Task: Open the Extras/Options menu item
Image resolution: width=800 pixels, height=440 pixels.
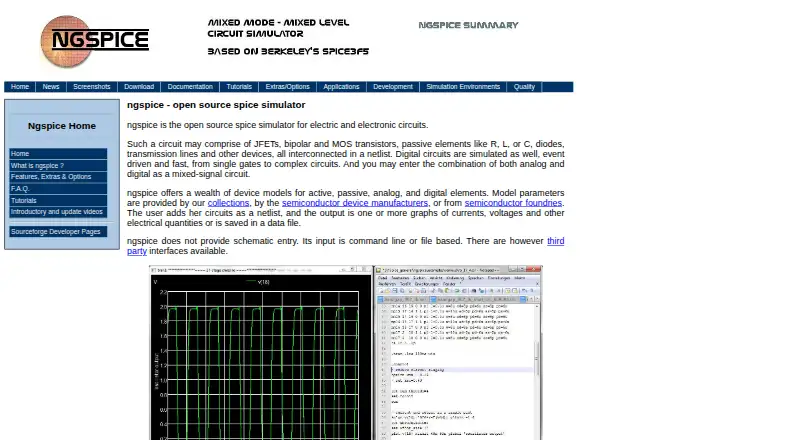Action: (288, 87)
